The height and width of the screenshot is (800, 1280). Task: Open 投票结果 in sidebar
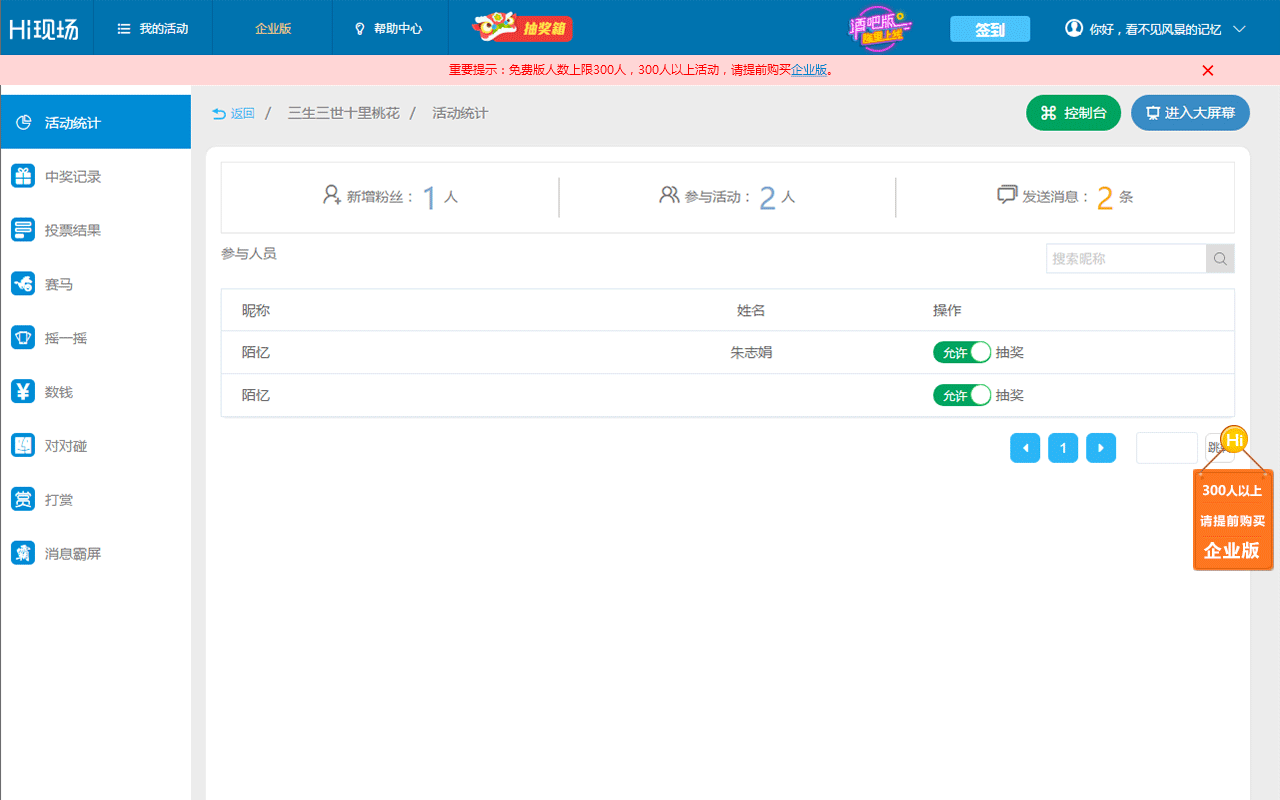tap(96, 231)
